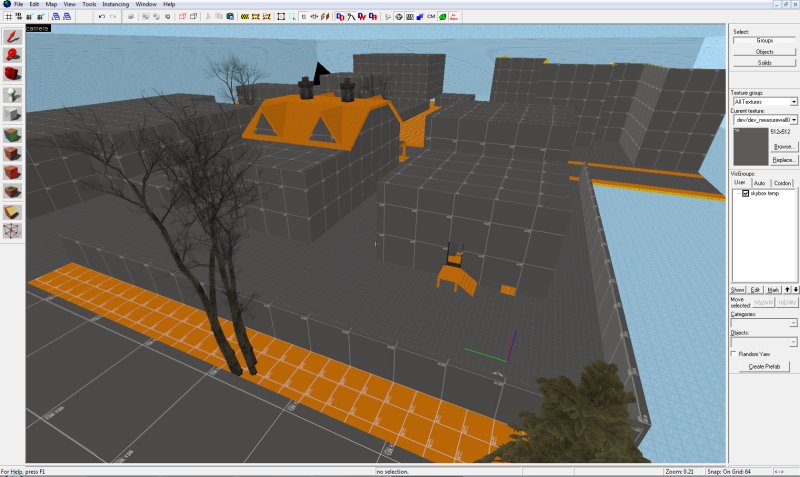Open the Instancing menu
Image resolution: width=800 pixels, height=477 pixels.
pyautogui.click(x=116, y=4)
